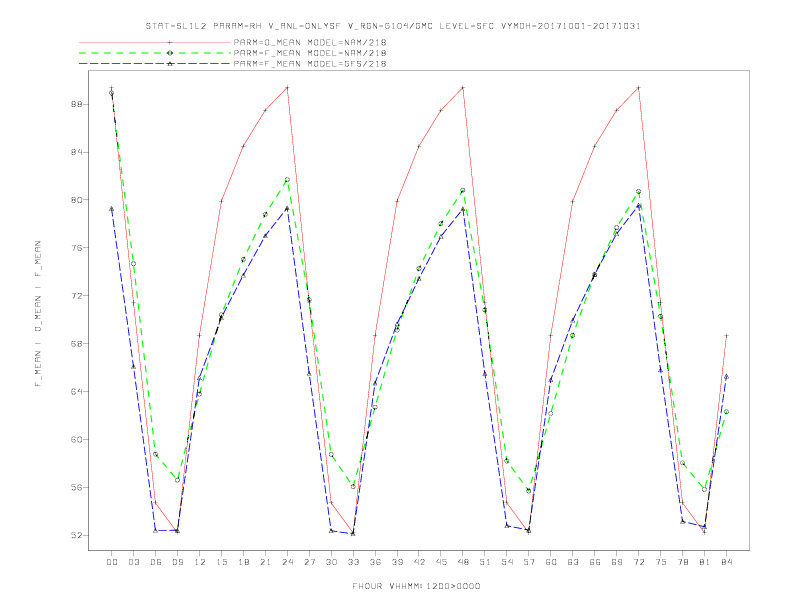Select legend text PARM=F_MEAN MODEL=NAM/218
Viewport: 792px width, 612px height.
click(310, 53)
